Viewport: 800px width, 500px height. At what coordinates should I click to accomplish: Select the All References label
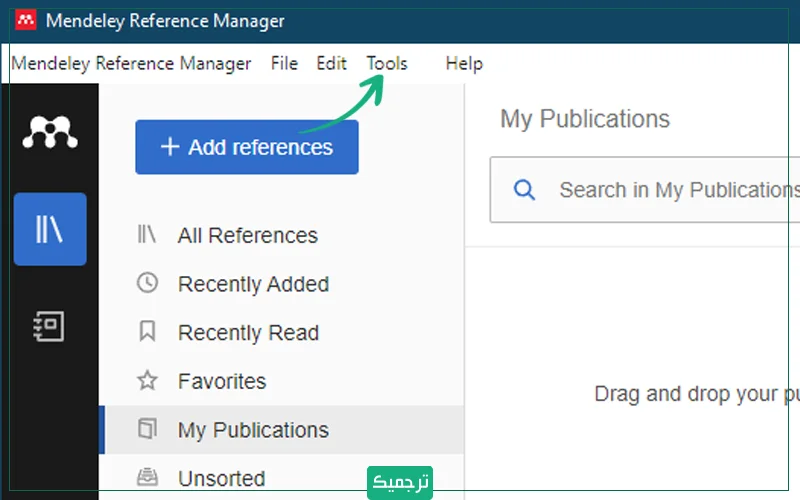pos(247,235)
